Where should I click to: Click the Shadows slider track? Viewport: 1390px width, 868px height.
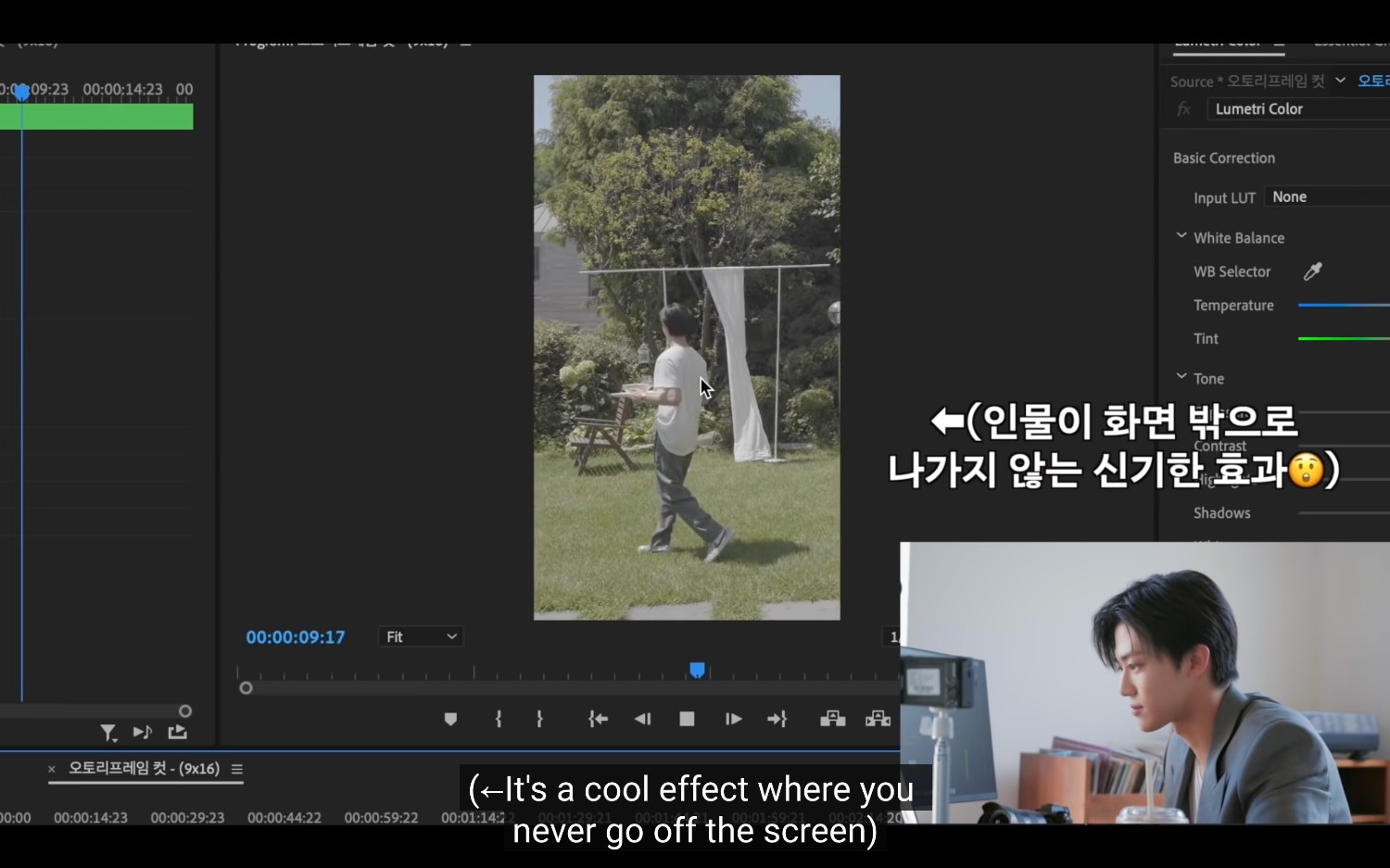click(1344, 513)
